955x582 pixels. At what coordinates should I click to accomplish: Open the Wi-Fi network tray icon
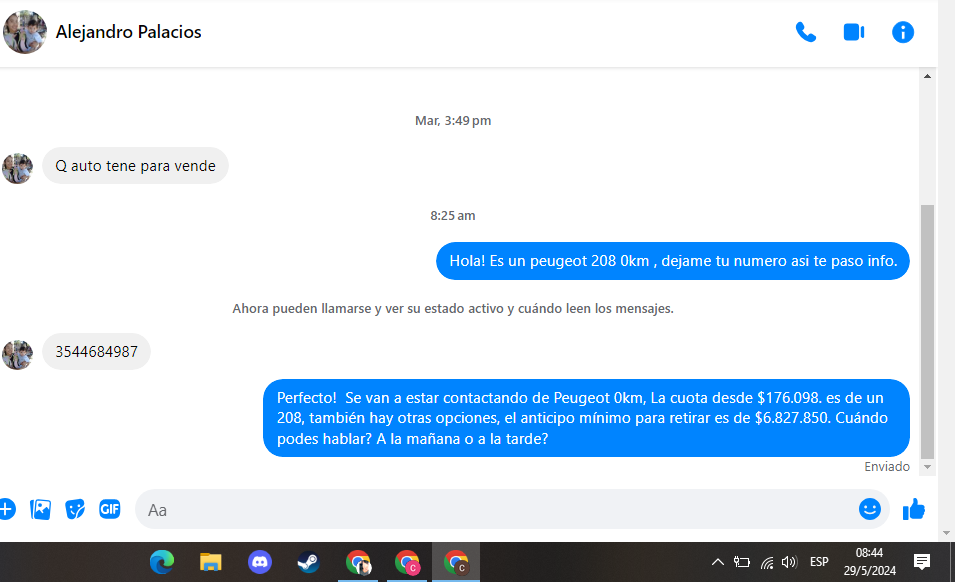pyautogui.click(x=767, y=563)
